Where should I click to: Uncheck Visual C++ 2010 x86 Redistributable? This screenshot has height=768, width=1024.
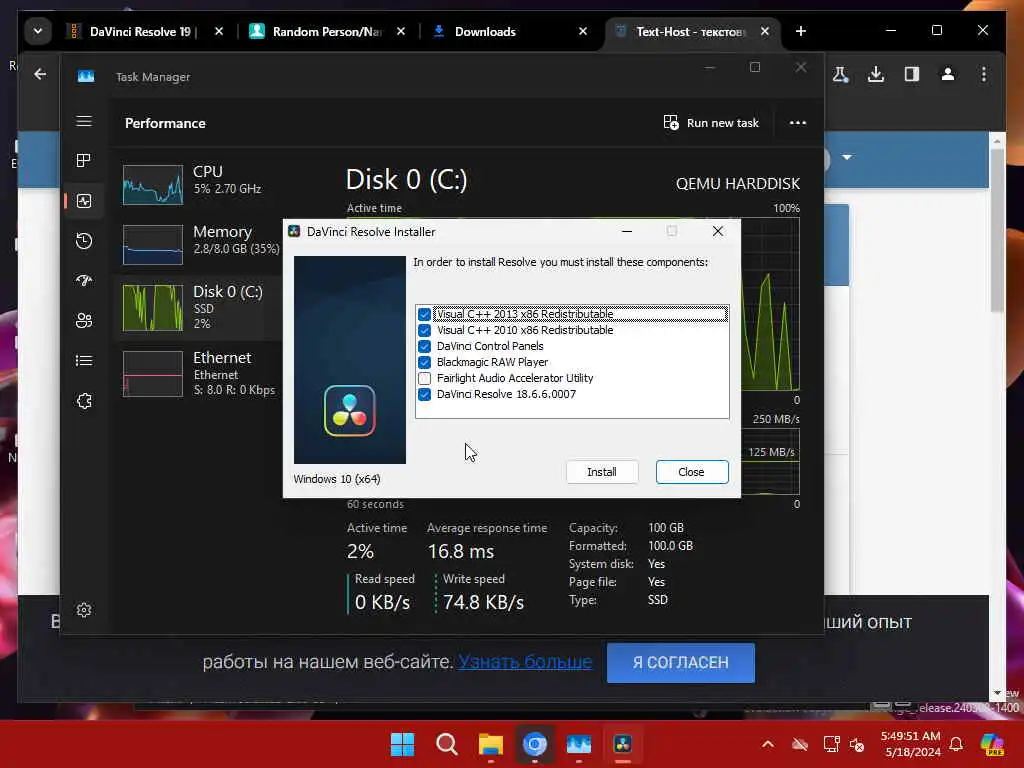click(424, 330)
